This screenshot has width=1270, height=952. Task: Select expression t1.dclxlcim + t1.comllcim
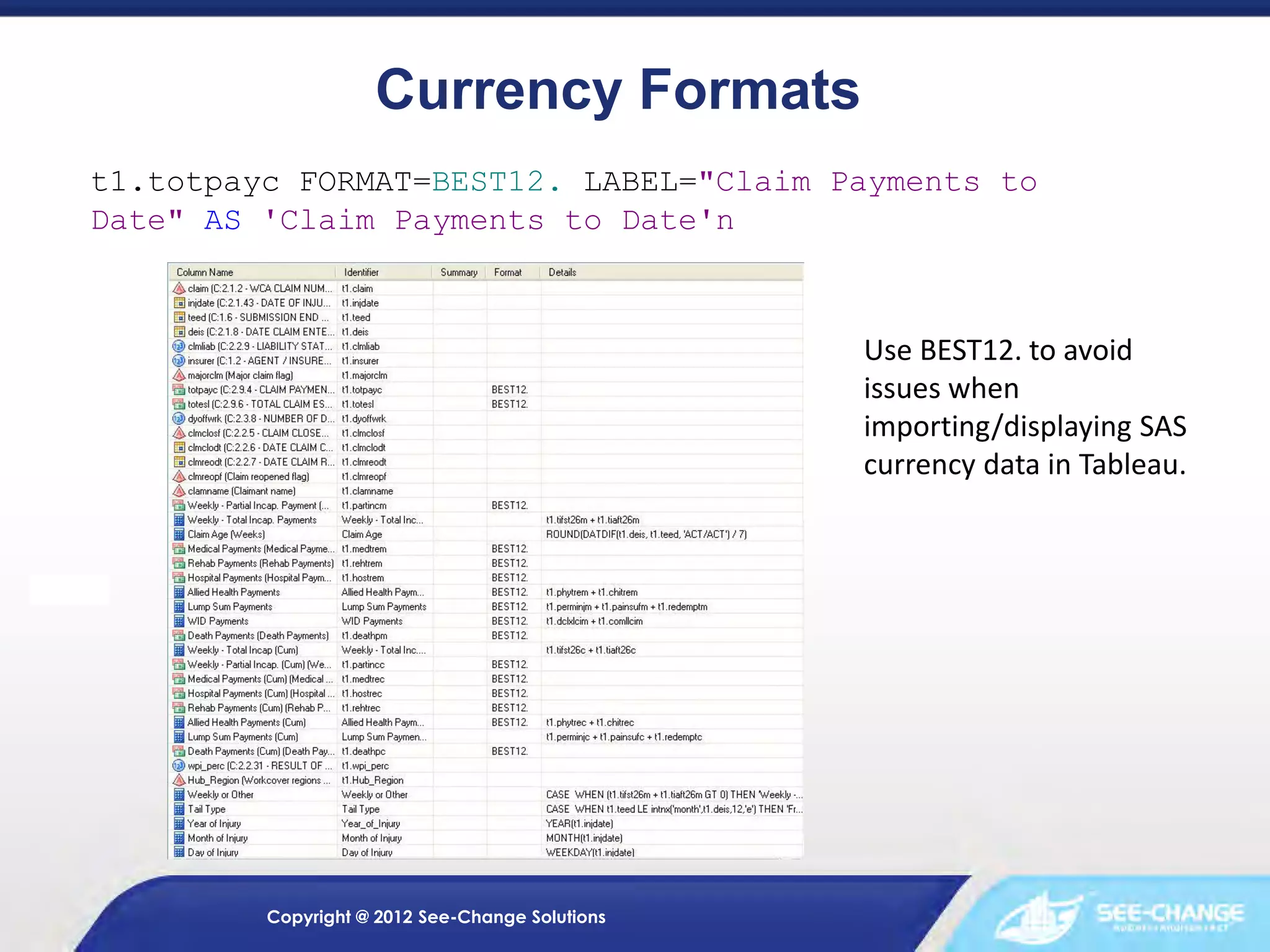pyautogui.click(x=594, y=621)
